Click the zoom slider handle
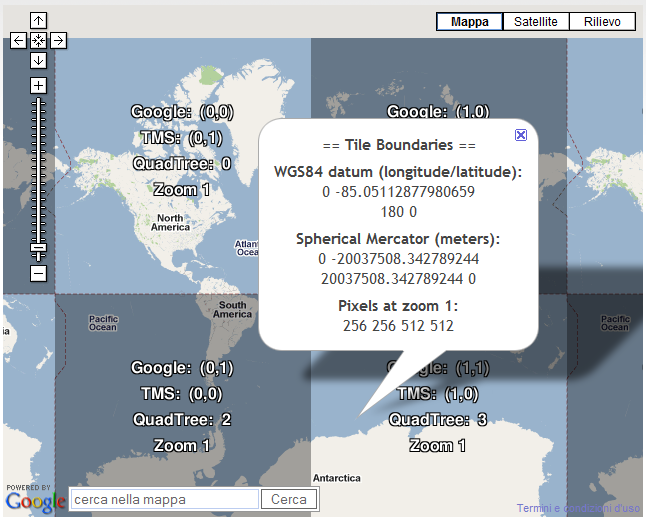The image size is (646, 520). [x=38, y=248]
